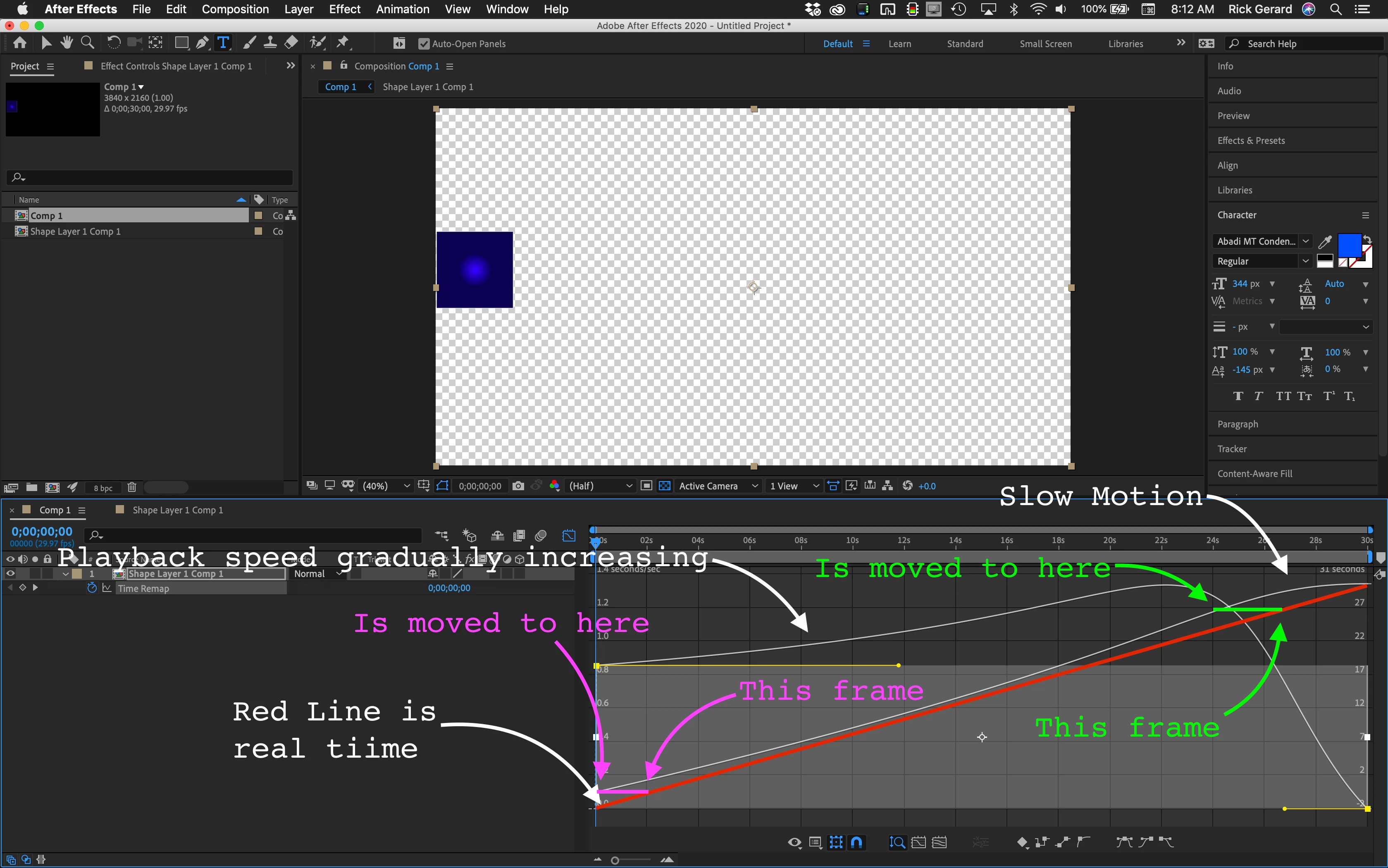Open the Half resolution dropdown
1388x868 pixels.
pos(600,486)
